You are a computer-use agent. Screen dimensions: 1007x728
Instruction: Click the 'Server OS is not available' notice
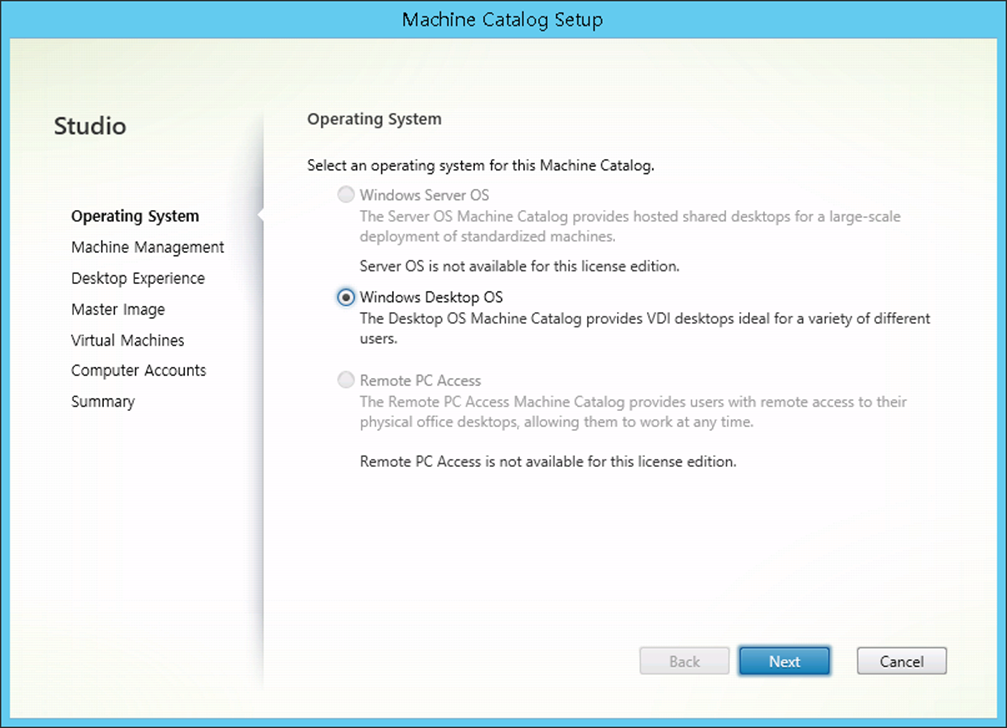(x=520, y=266)
